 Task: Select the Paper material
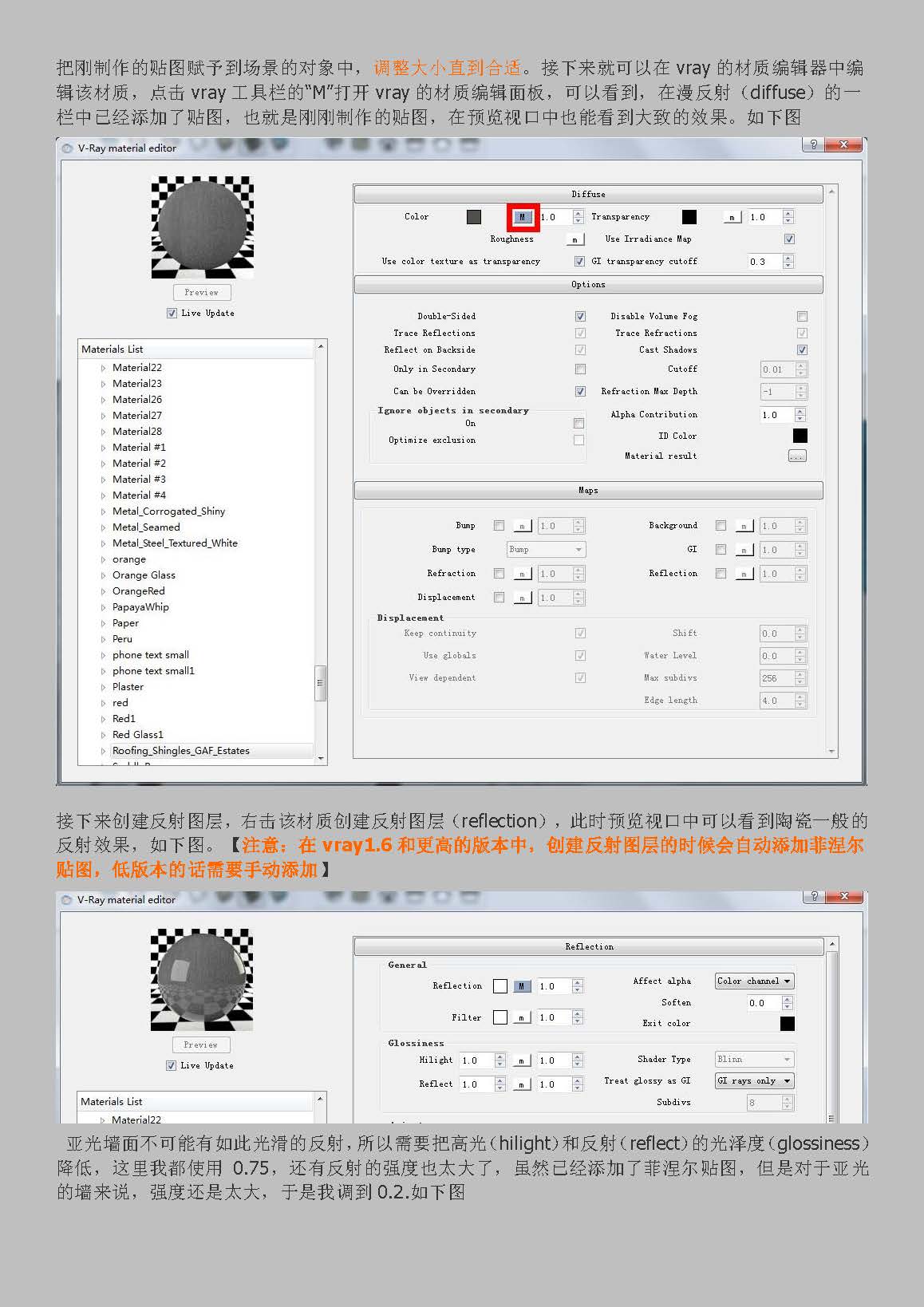click(125, 623)
